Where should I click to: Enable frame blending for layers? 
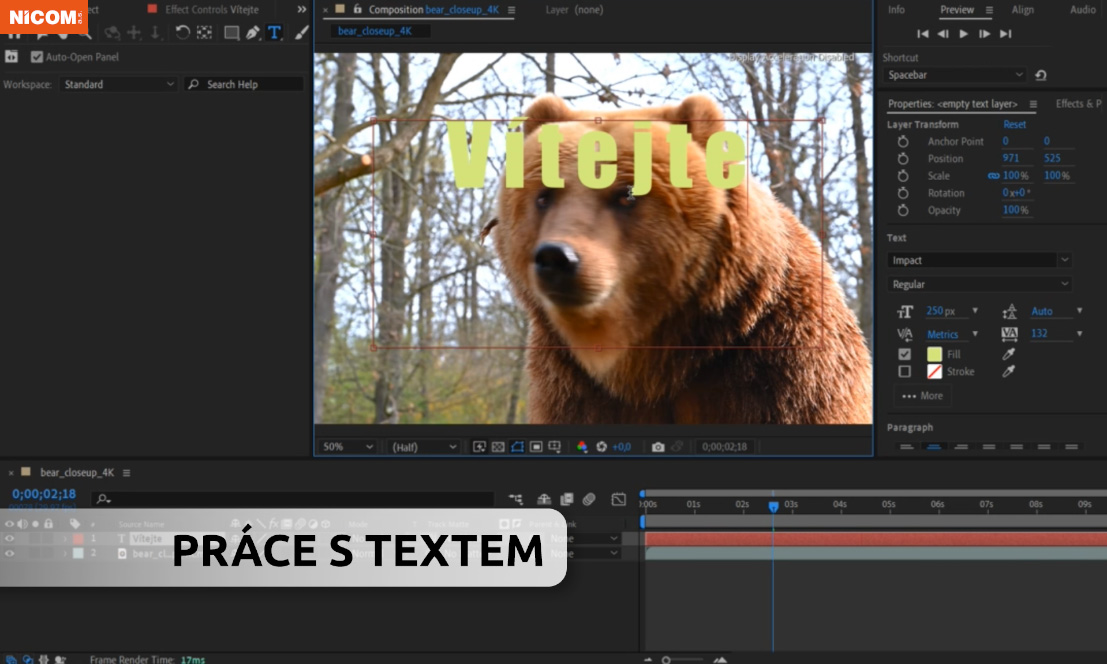click(566, 500)
